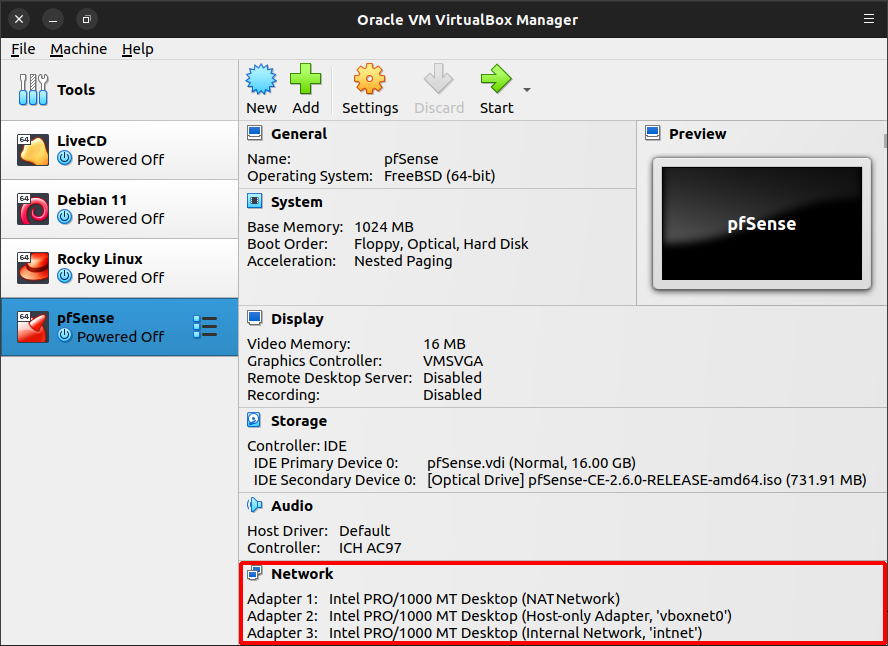Select the Debian 11 virtual machine
888x646 pixels.
[119, 209]
